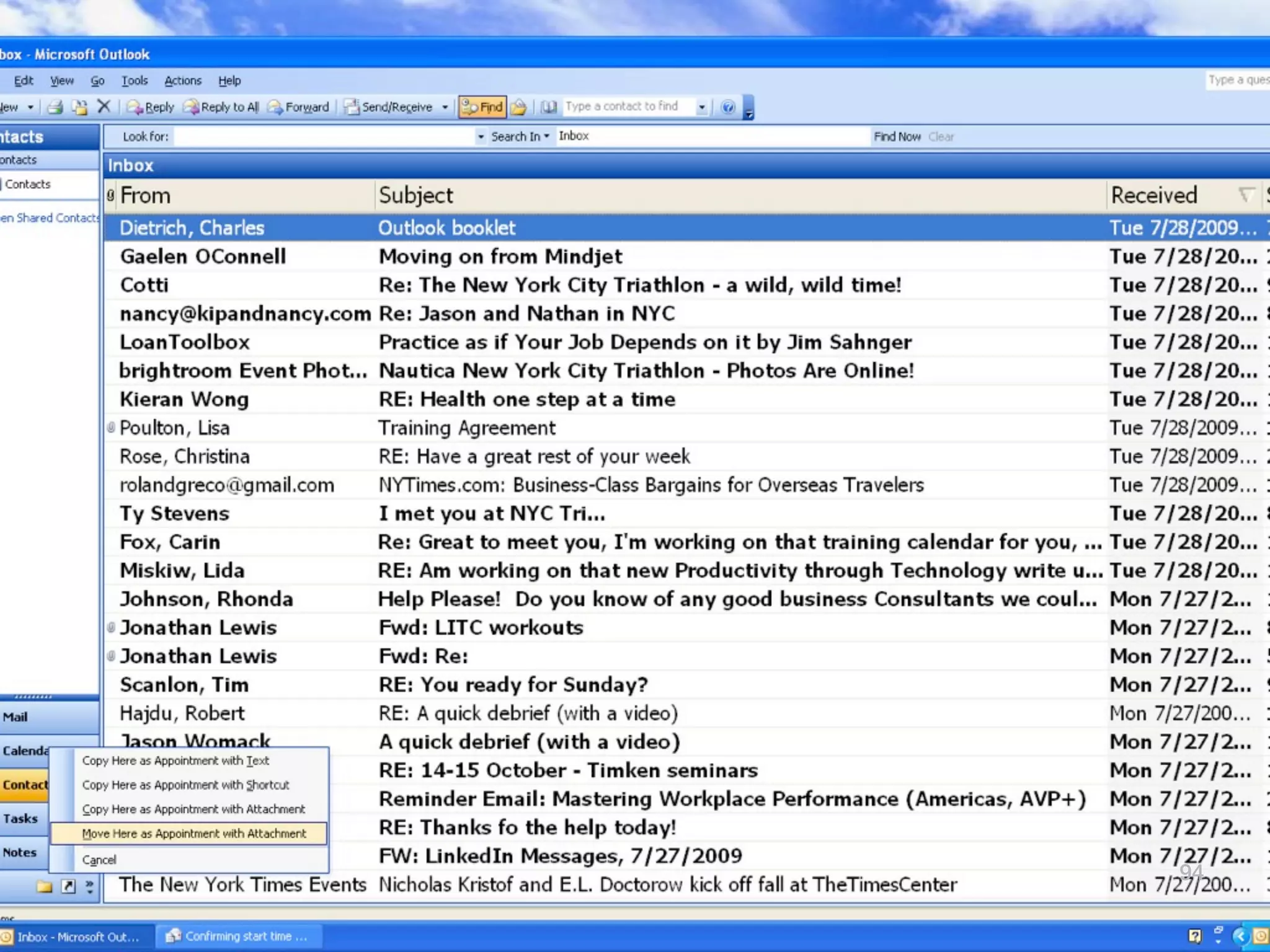Viewport: 1270px width, 952px height.
Task: Toggle the Find button in toolbar
Action: (482, 107)
